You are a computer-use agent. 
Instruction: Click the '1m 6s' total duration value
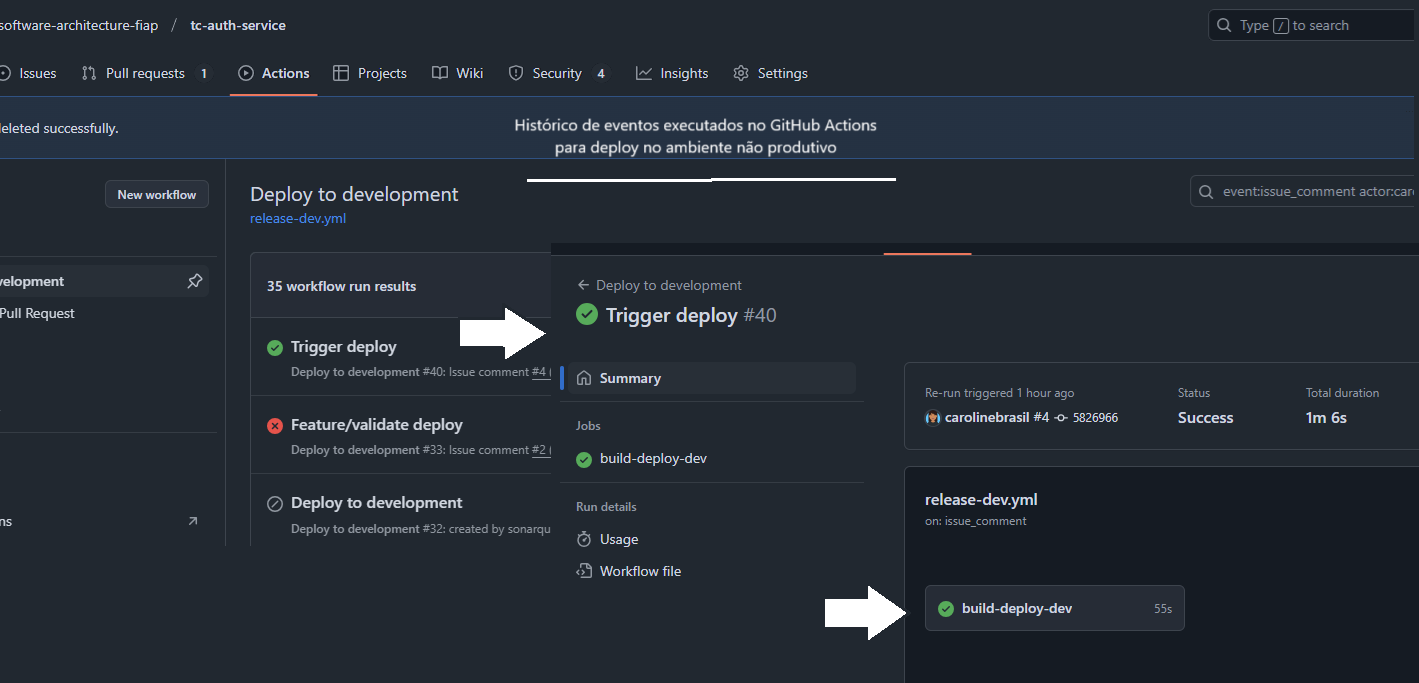click(x=1326, y=418)
